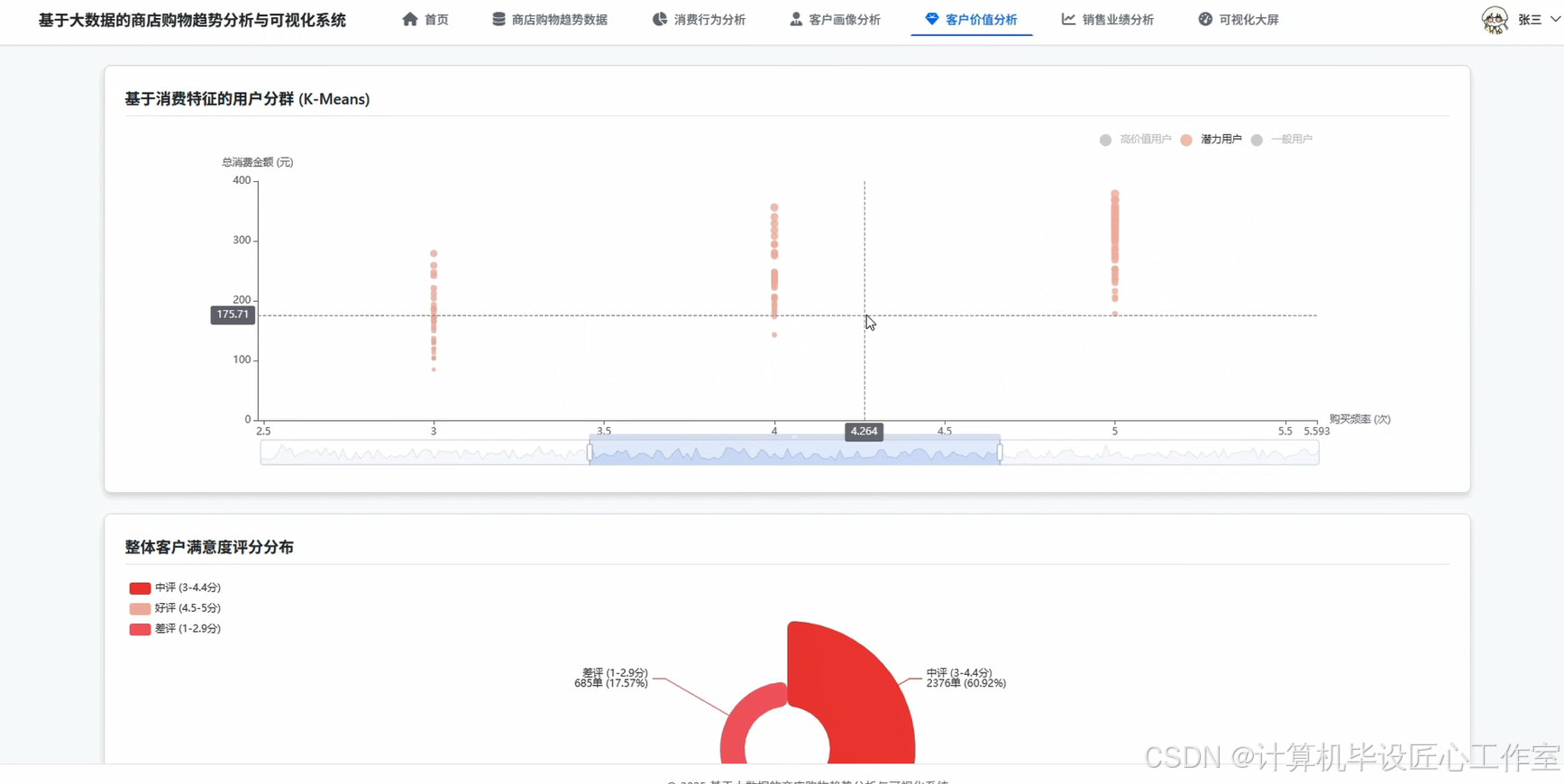This screenshot has width=1564, height=784.
Task: Click the system title 基于大数据的商店购物趋势分析与可视化系统
Action: [192, 20]
